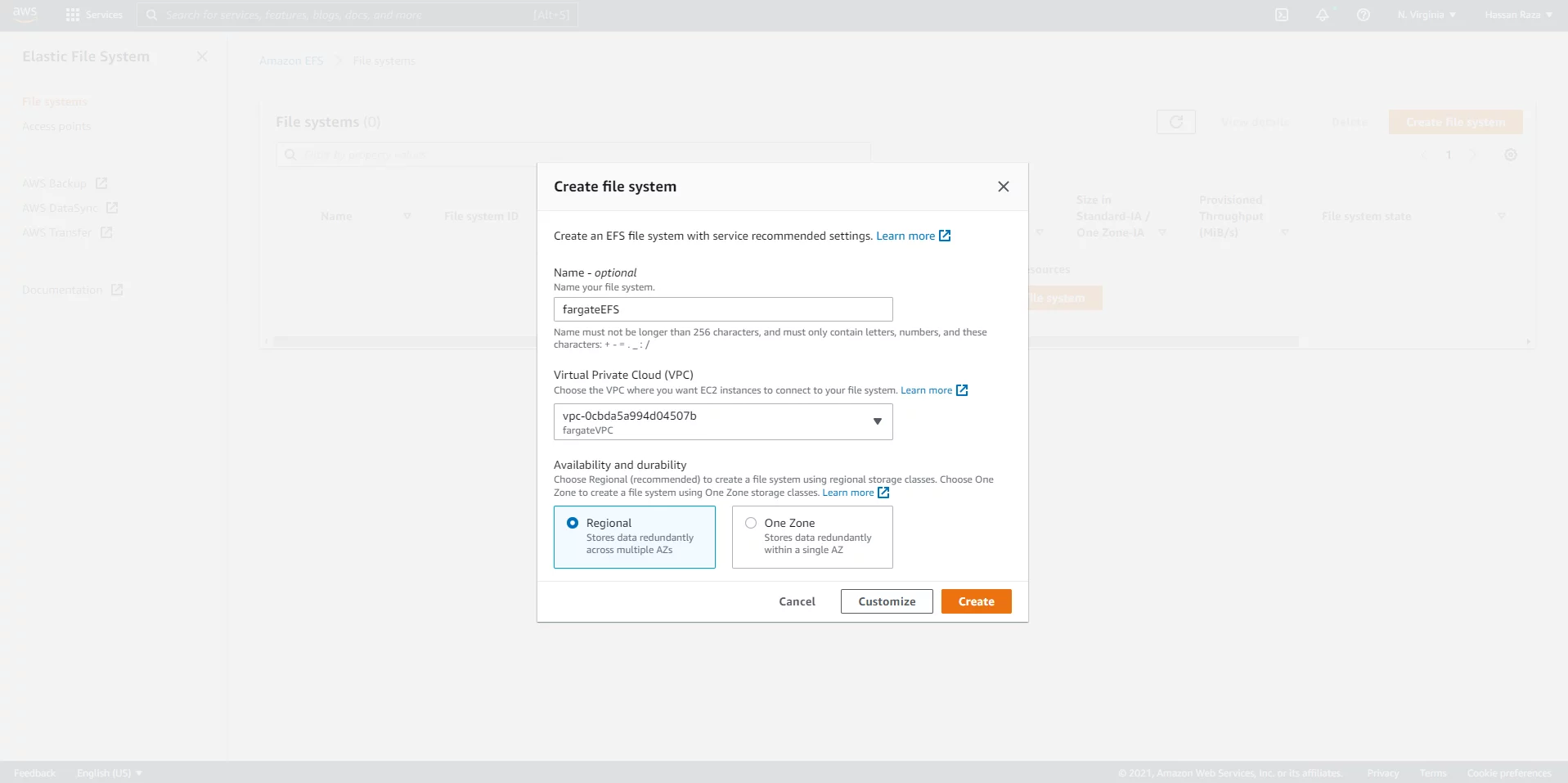
Task: Open table preferences gear icon
Action: pyautogui.click(x=1511, y=155)
